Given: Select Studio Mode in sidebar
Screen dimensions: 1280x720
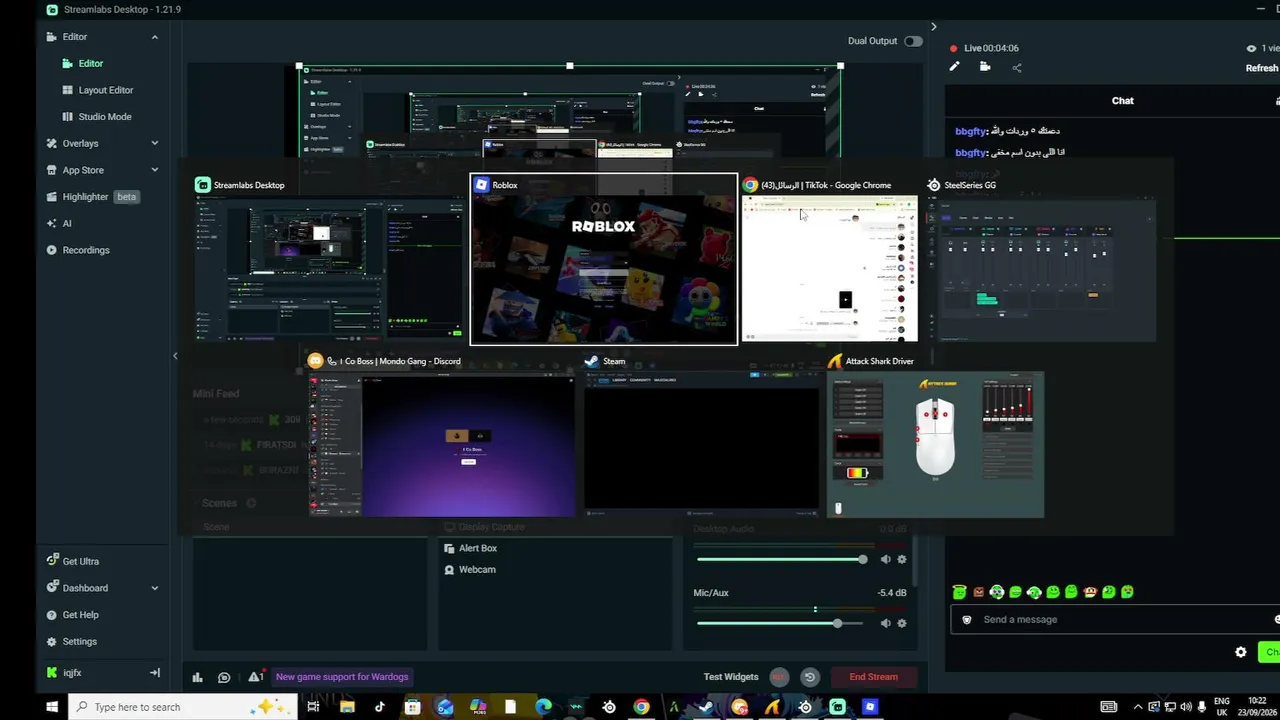Looking at the screenshot, I should [105, 116].
